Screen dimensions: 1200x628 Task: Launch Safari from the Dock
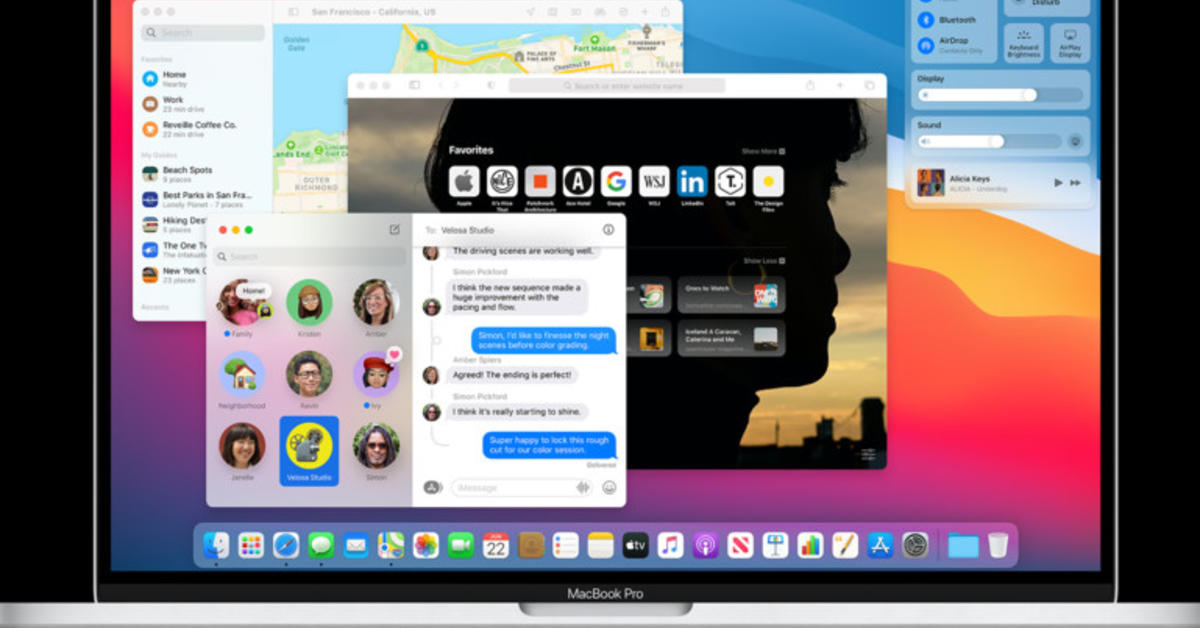pos(286,545)
